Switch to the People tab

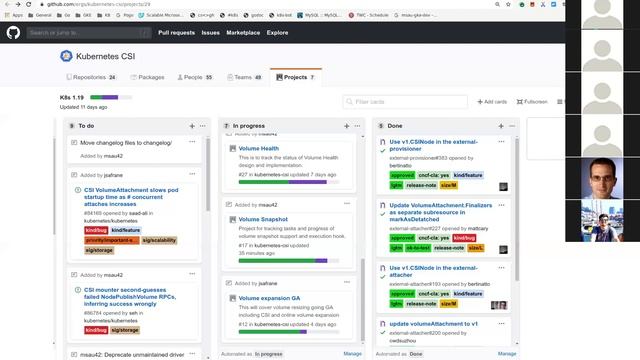click(195, 77)
